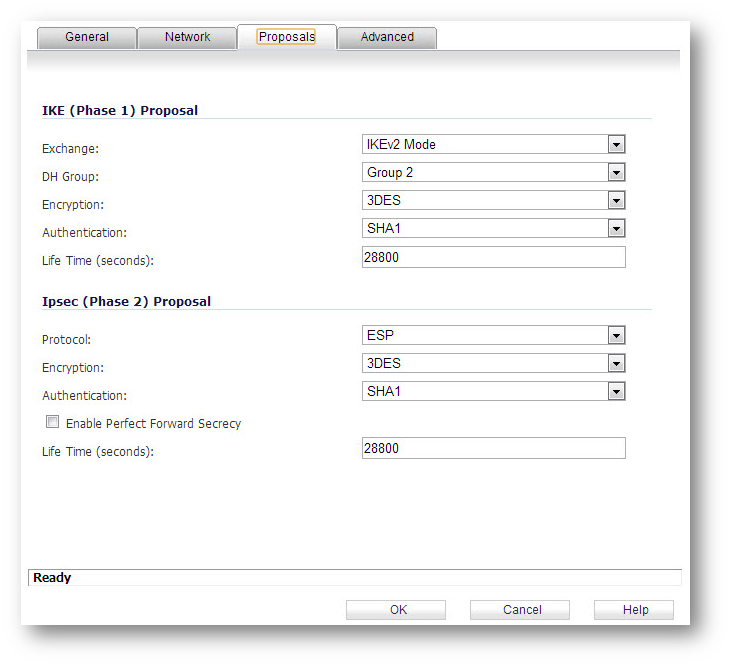Expand the DH Group dropdown
This screenshot has height=667, width=732.
493,172
